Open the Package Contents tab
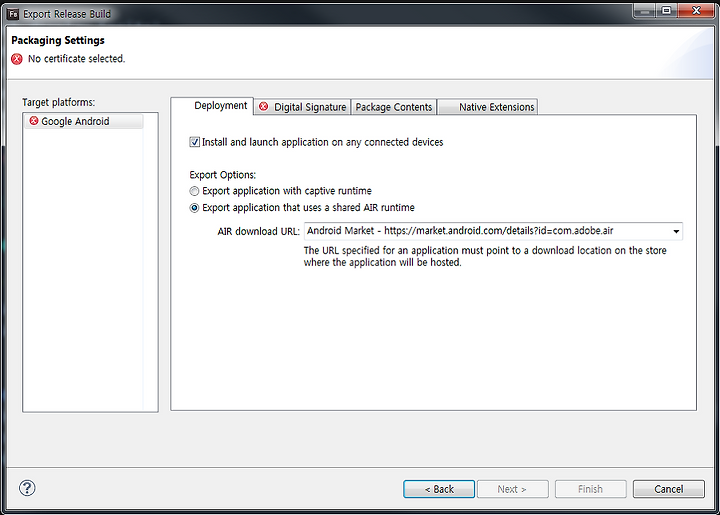The image size is (720, 515). click(x=394, y=107)
